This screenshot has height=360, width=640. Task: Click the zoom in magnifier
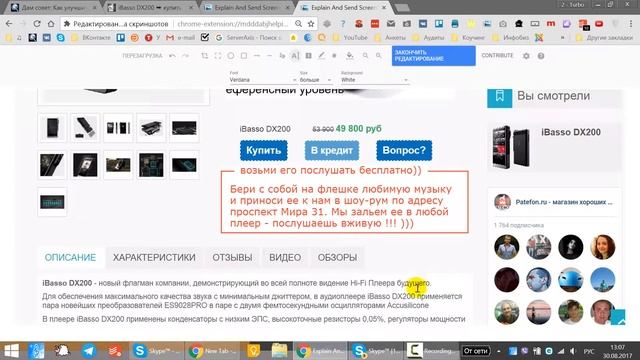tap(365, 56)
